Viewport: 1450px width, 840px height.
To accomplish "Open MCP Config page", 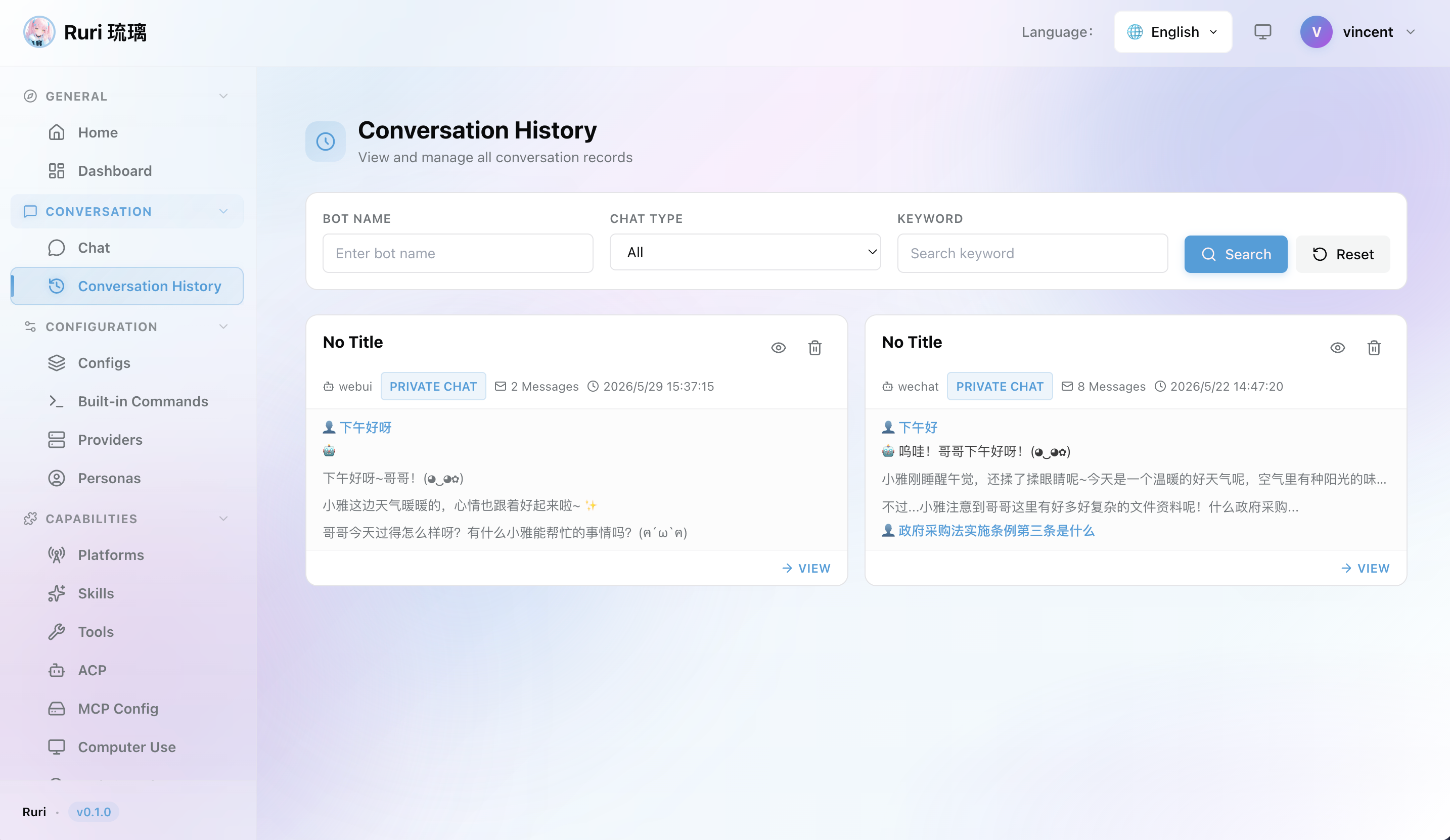I will [126, 709].
